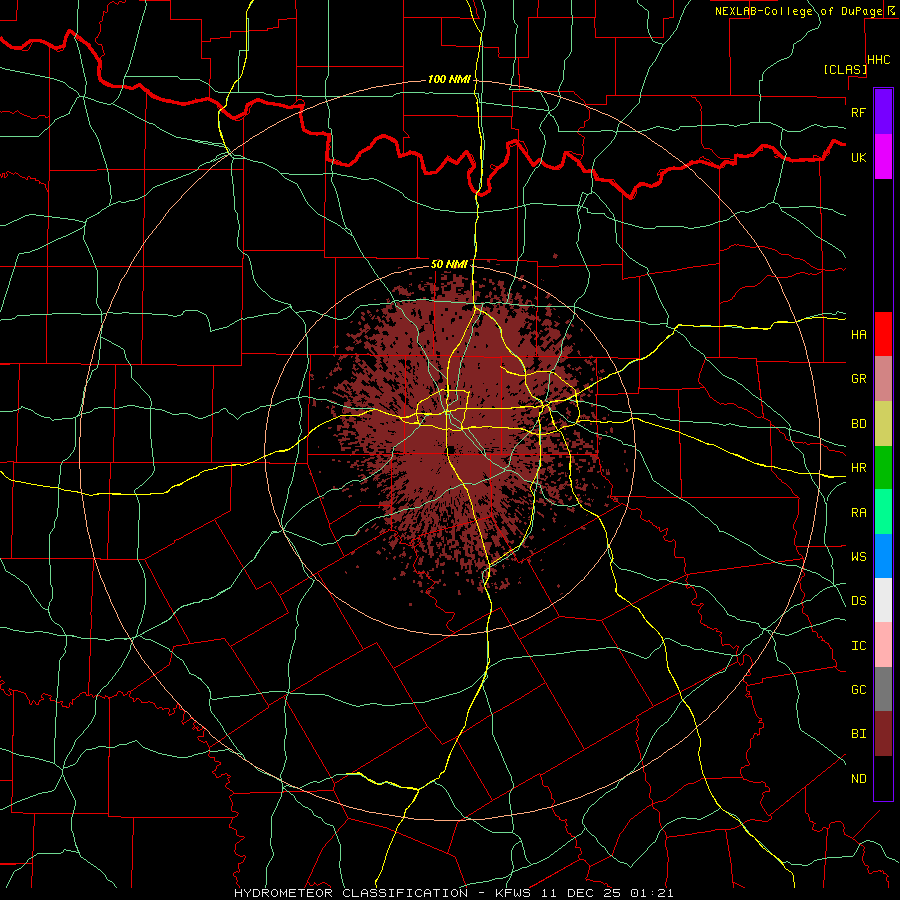Pick the mint green RA legend swatch
The width and height of the screenshot is (900, 900).
[883, 512]
